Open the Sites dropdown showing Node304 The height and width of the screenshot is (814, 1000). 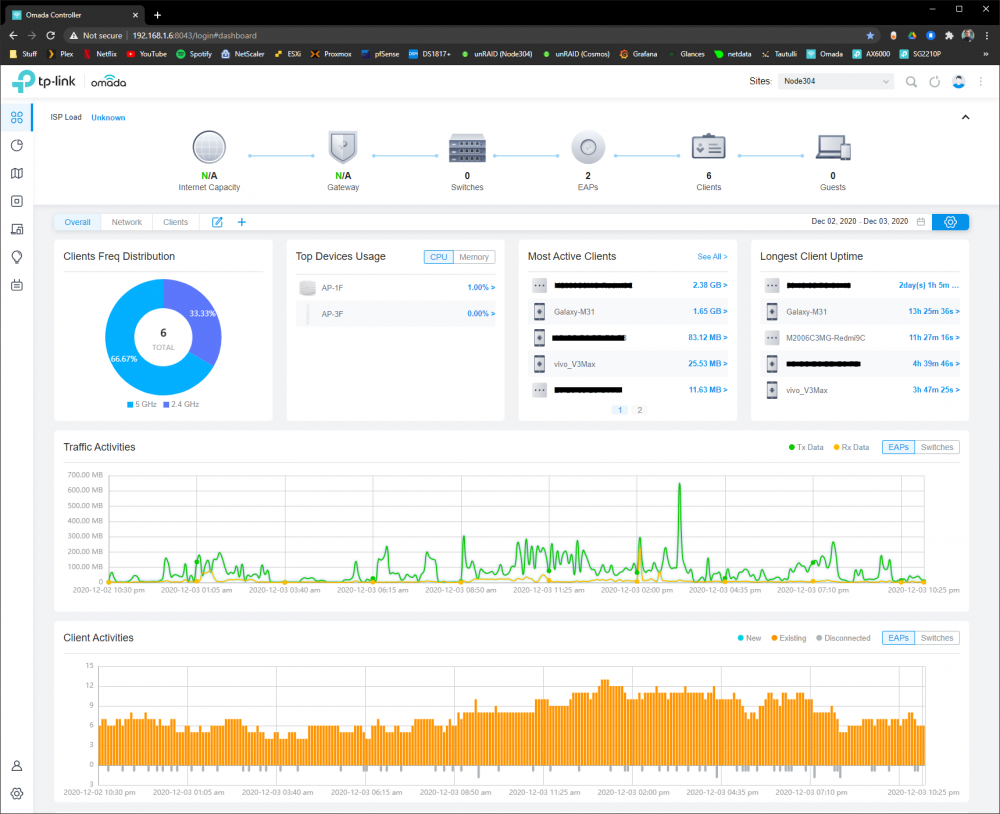[836, 81]
